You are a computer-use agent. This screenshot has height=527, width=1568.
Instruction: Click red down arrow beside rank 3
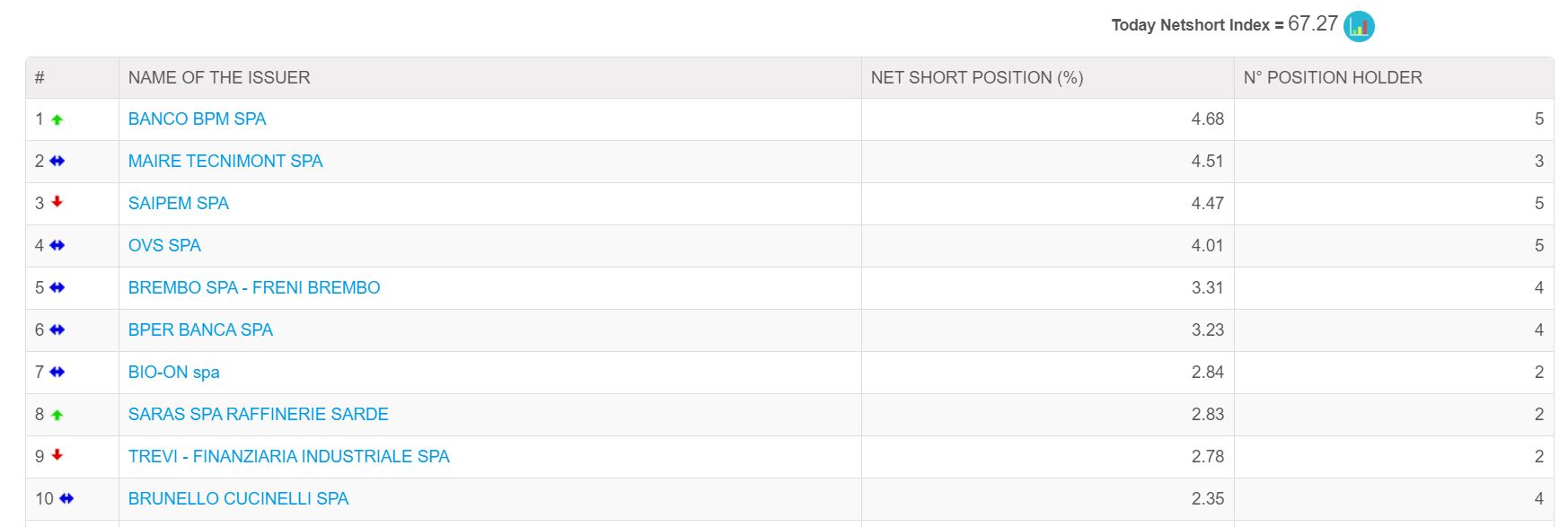(x=57, y=202)
